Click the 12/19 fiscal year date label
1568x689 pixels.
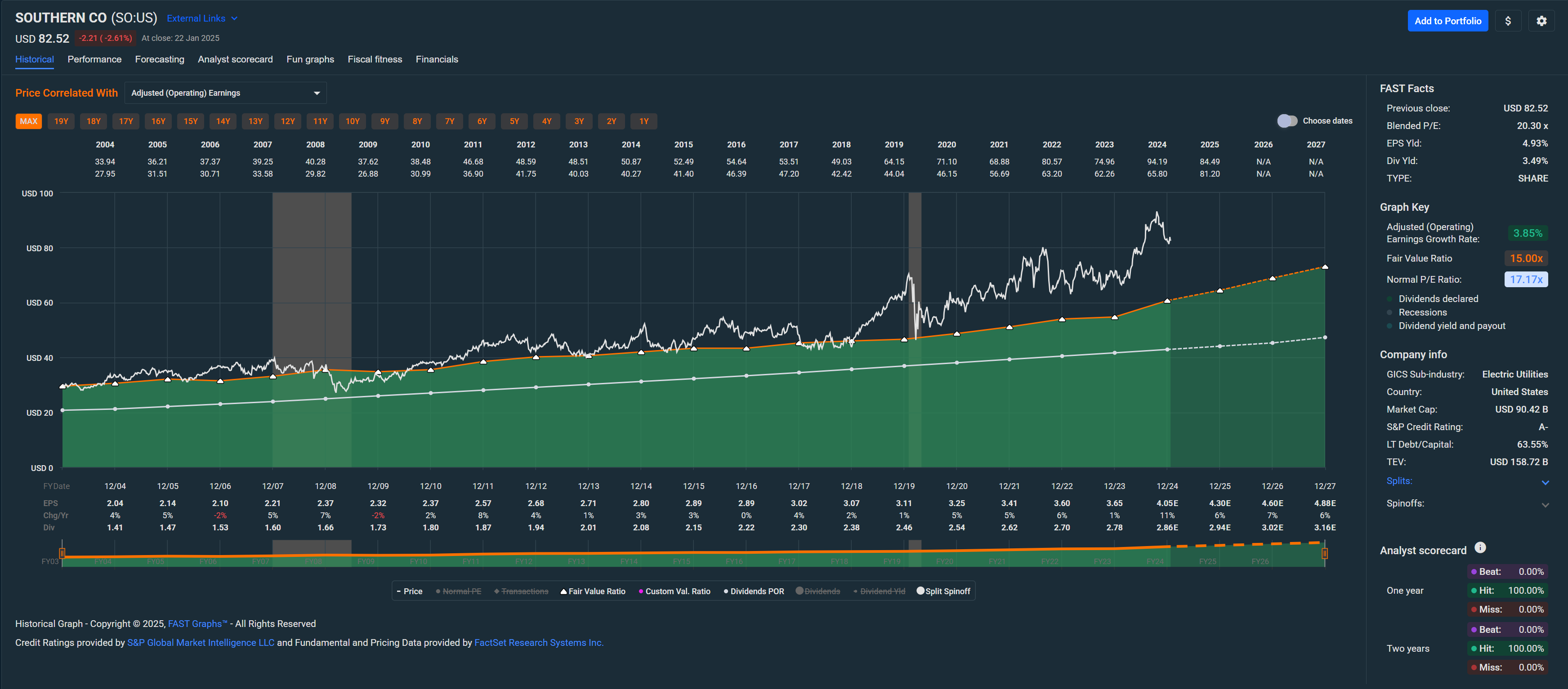point(904,486)
